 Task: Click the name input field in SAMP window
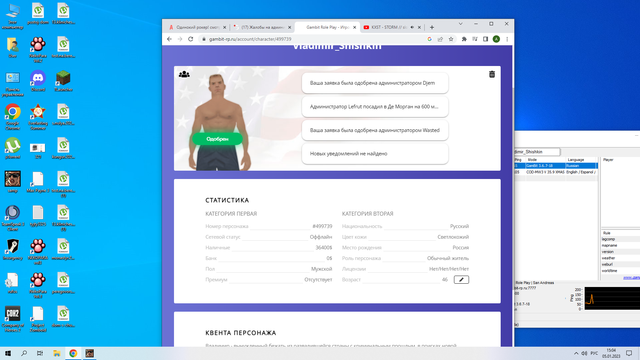(x=537, y=152)
